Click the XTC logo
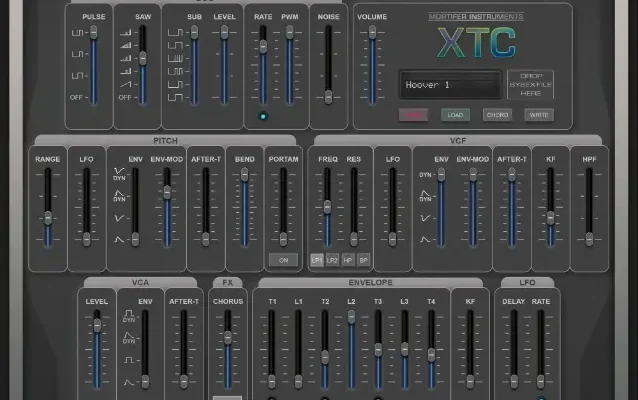The image size is (638, 400). point(477,41)
